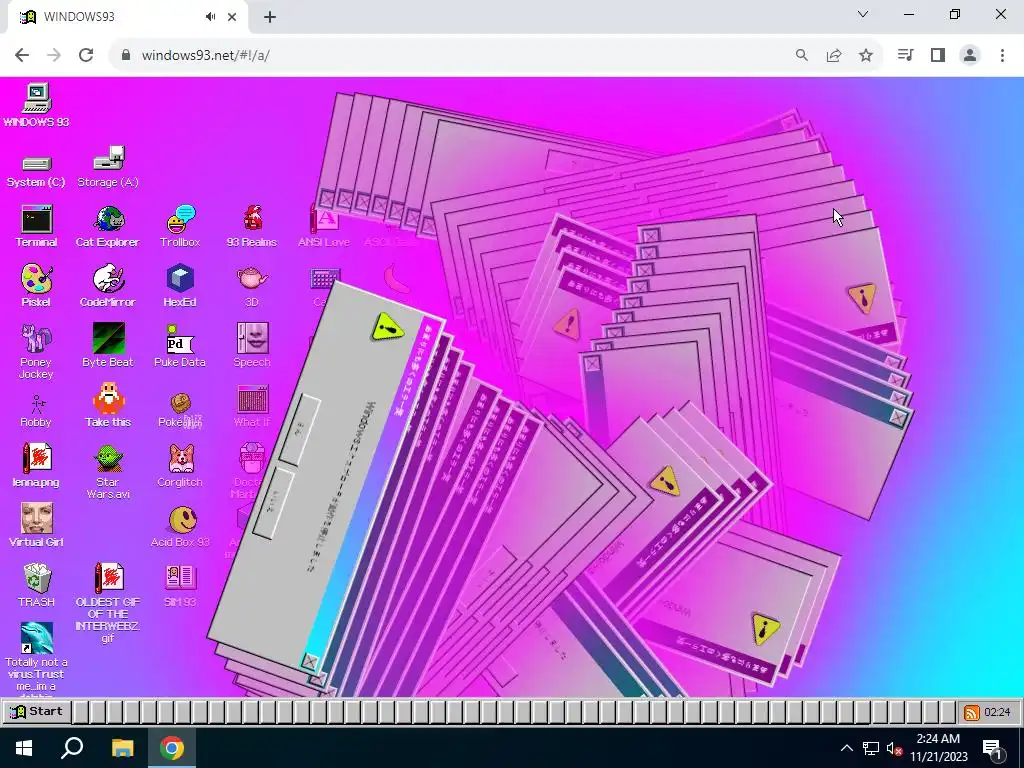Launch the Pokeglitch icon
The height and width of the screenshot is (768, 1024).
pos(180,403)
